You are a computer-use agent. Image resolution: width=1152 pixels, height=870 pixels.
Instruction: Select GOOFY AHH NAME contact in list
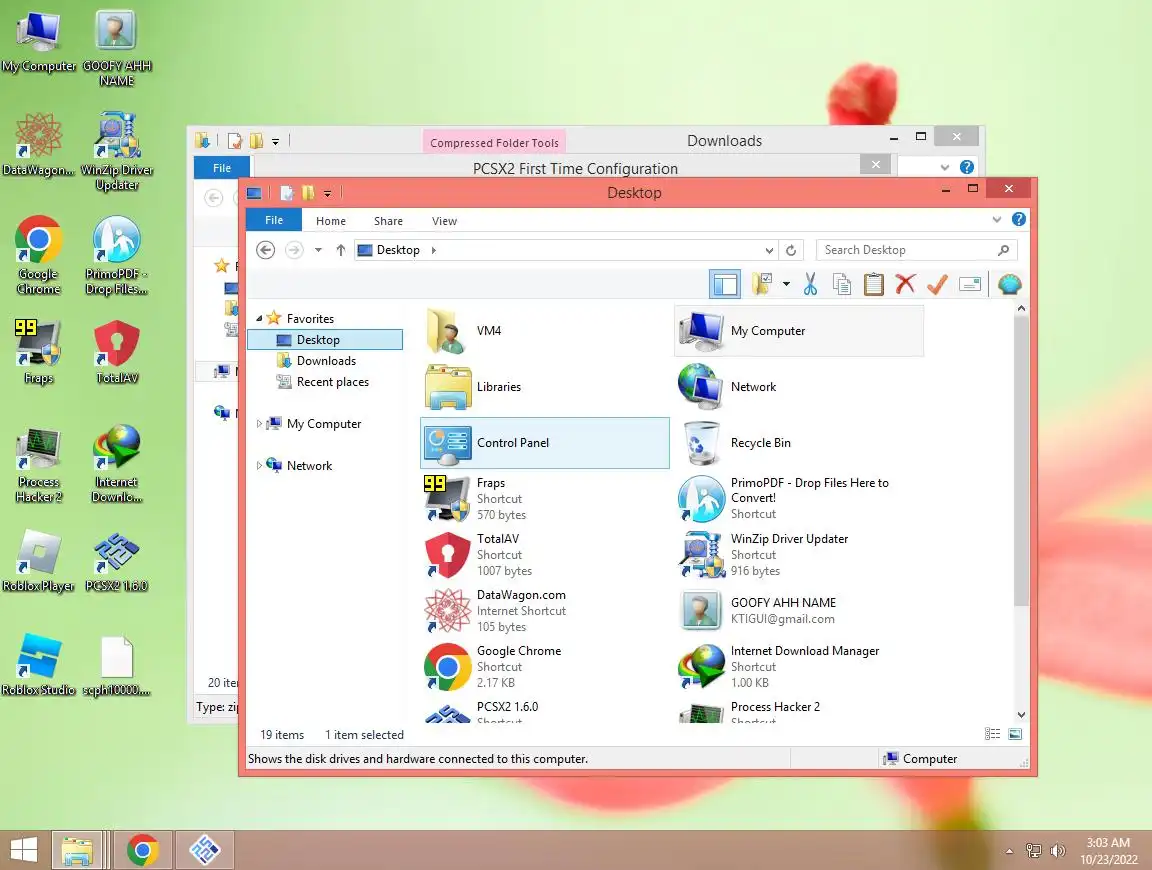(799, 611)
